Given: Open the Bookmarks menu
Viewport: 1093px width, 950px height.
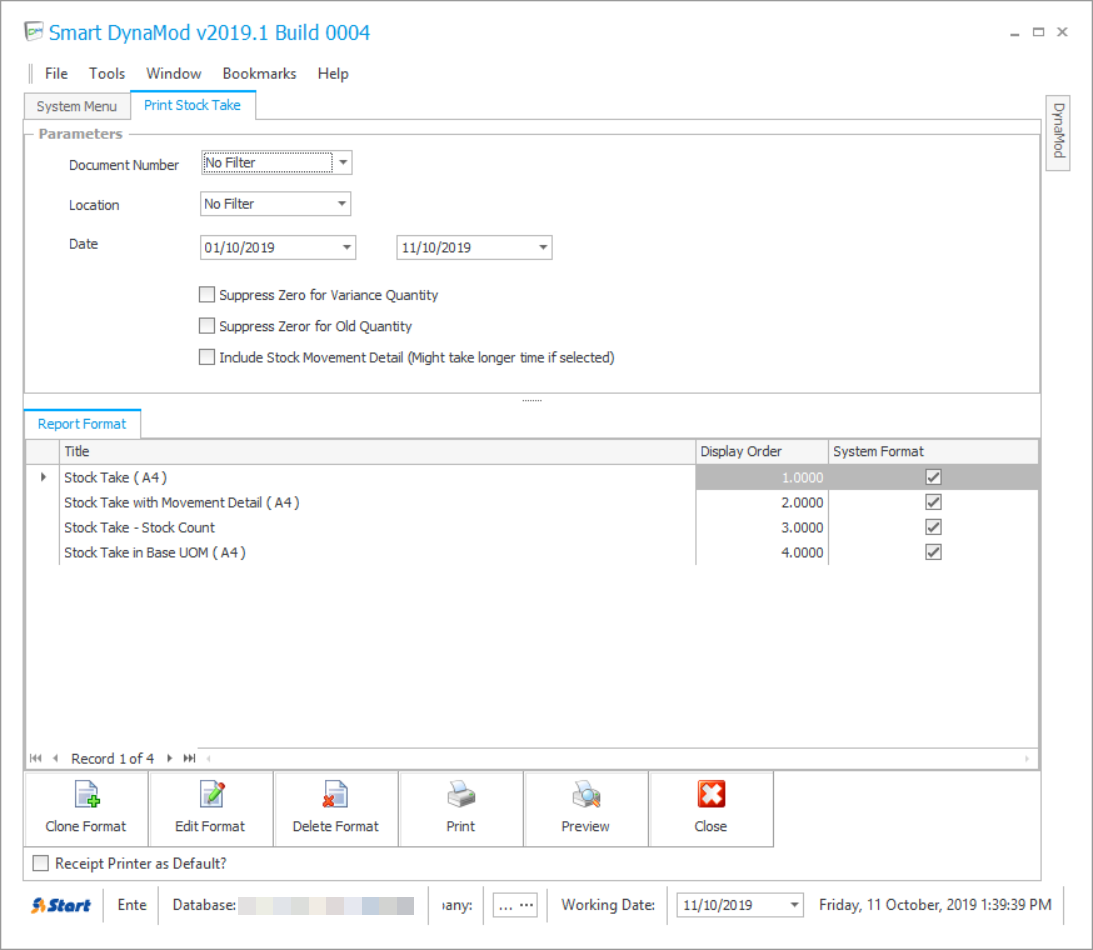Looking at the screenshot, I should click(259, 74).
